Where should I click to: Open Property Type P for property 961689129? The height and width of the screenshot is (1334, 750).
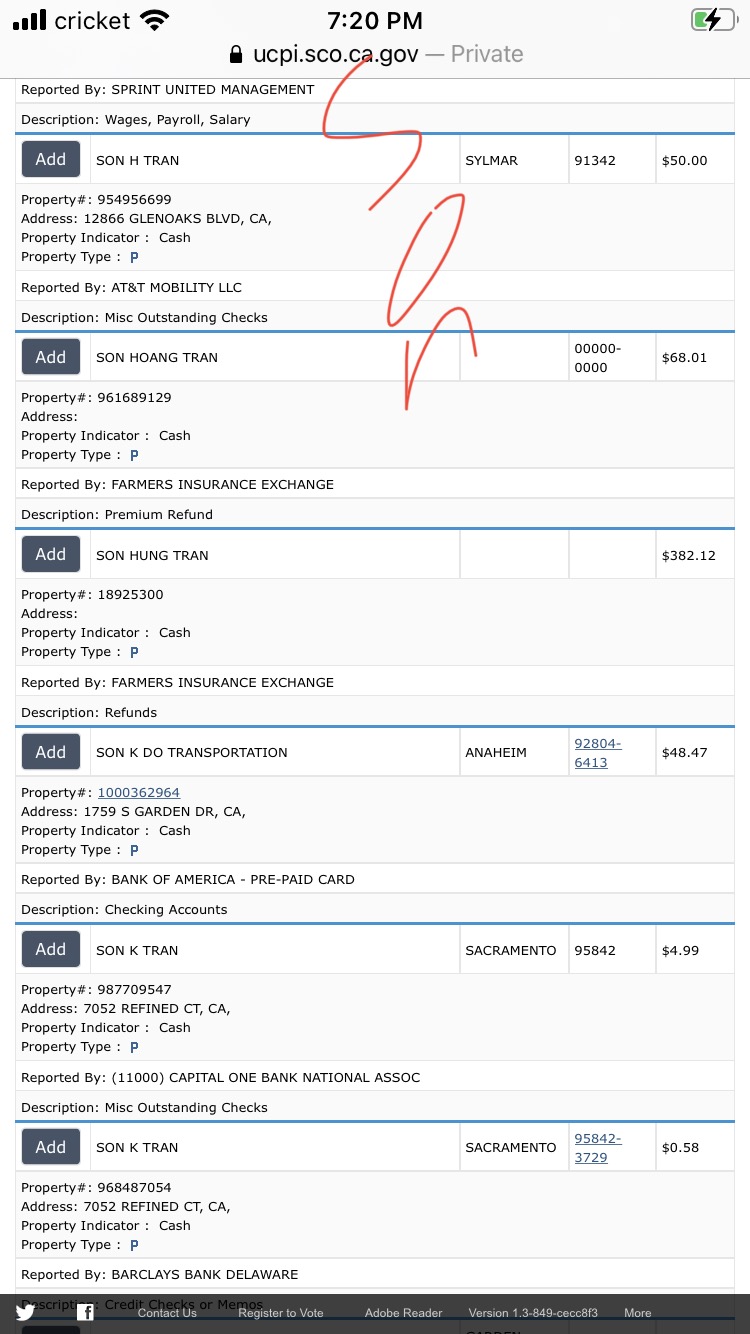tap(134, 455)
